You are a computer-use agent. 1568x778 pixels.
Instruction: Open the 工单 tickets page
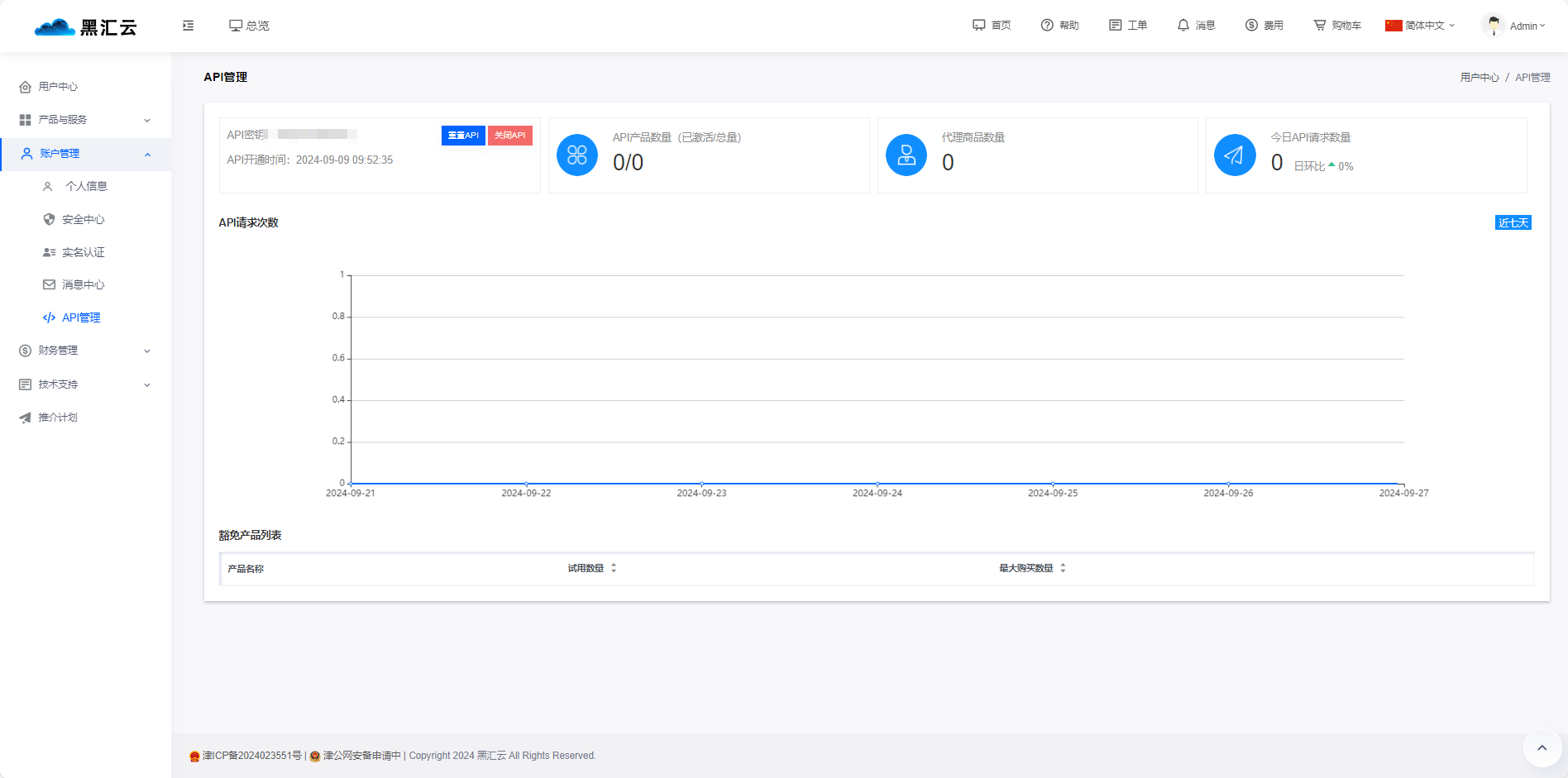(x=1128, y=26)
